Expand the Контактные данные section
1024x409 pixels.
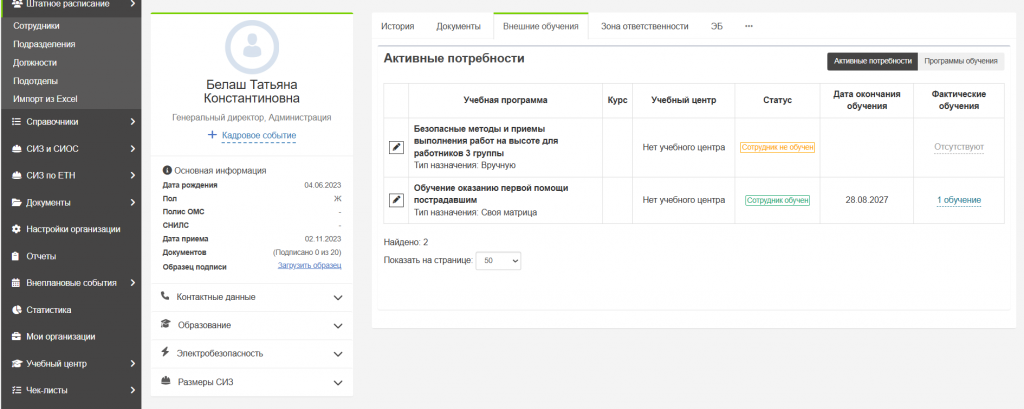coord(251,297)
